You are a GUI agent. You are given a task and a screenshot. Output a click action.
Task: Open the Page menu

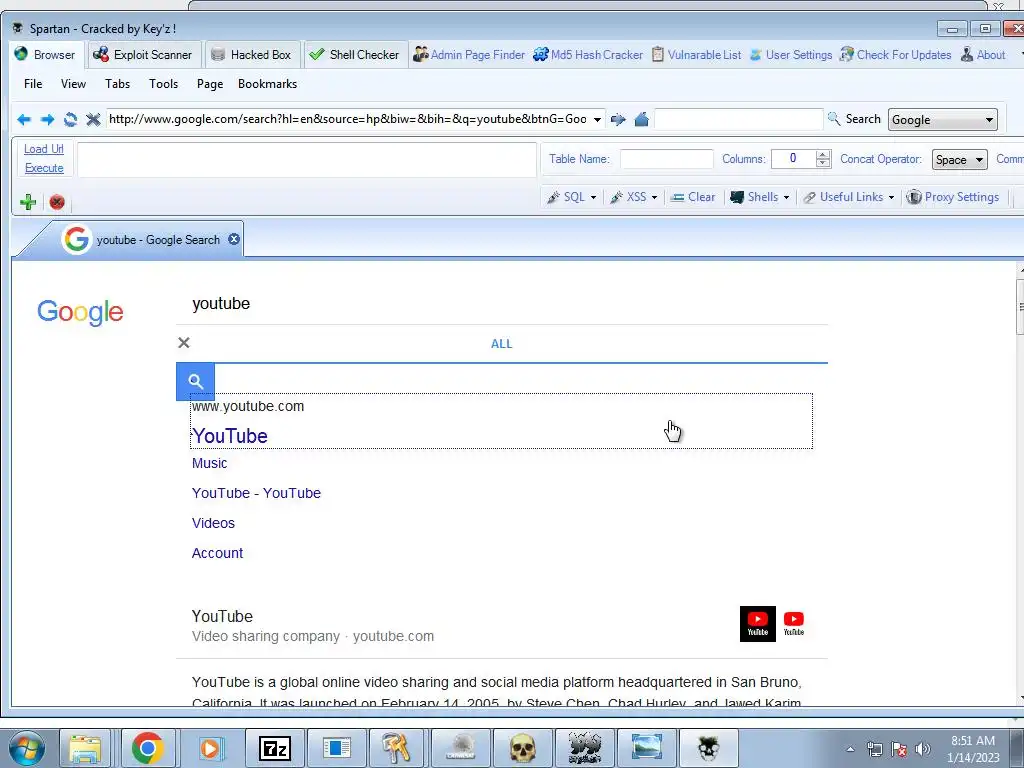210,84
